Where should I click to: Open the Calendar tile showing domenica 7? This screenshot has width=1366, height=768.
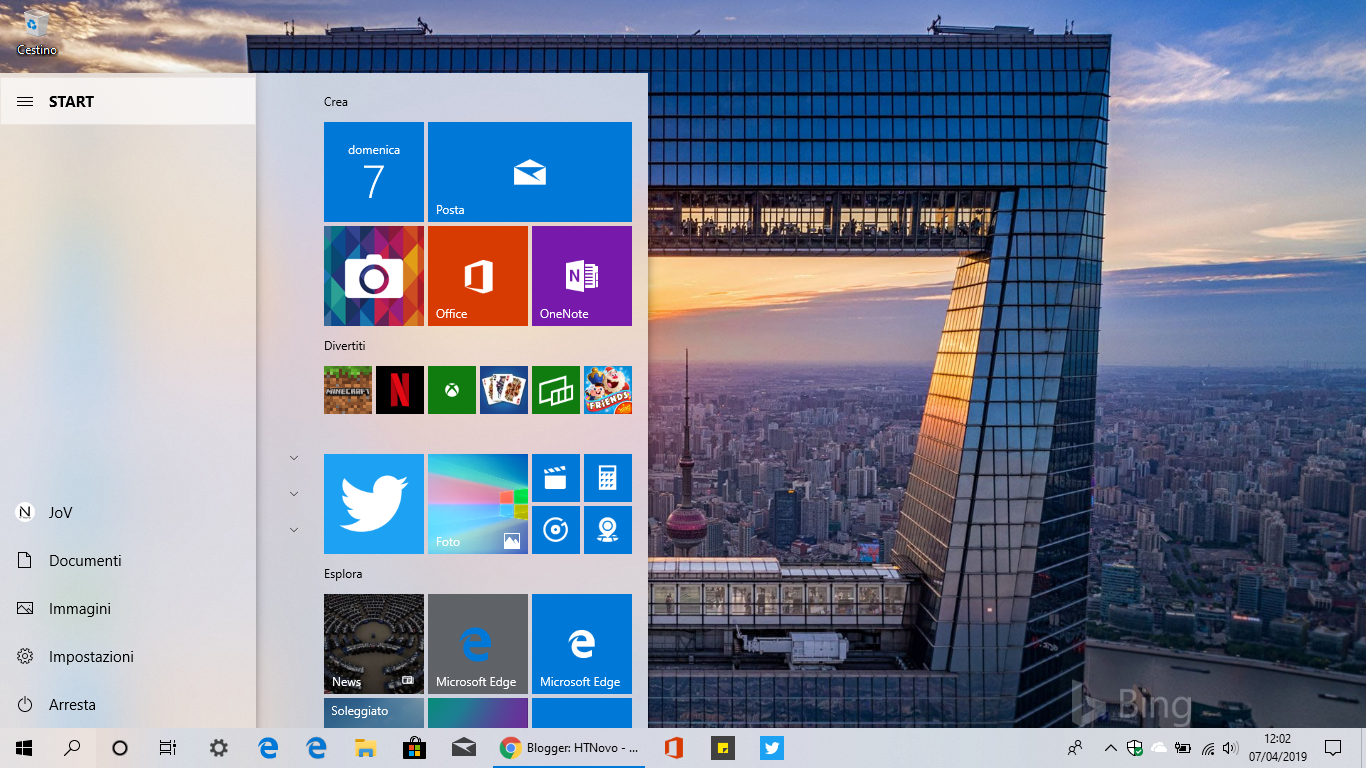pos(374,172)
